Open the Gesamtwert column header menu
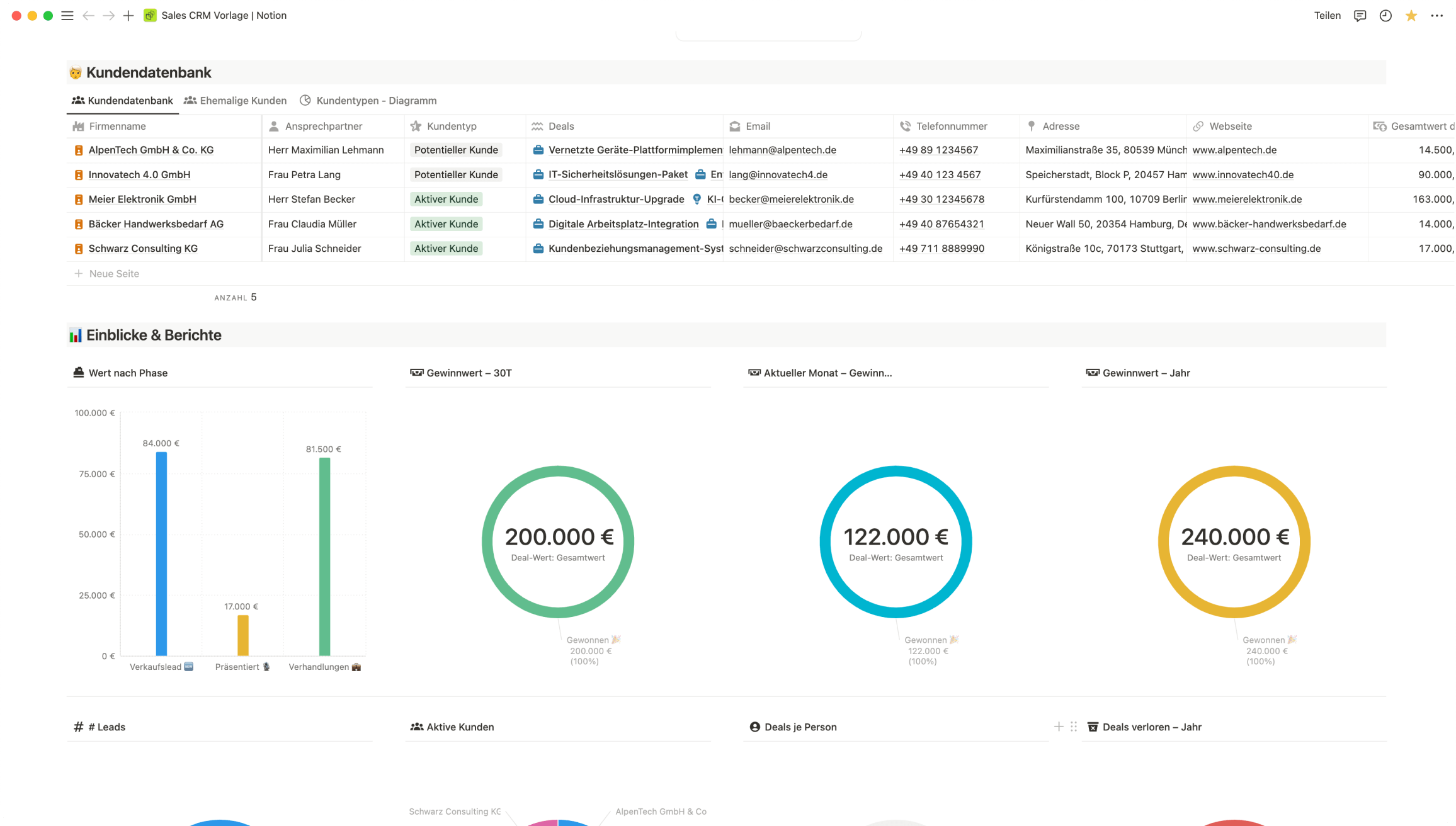 [1412, 127]
